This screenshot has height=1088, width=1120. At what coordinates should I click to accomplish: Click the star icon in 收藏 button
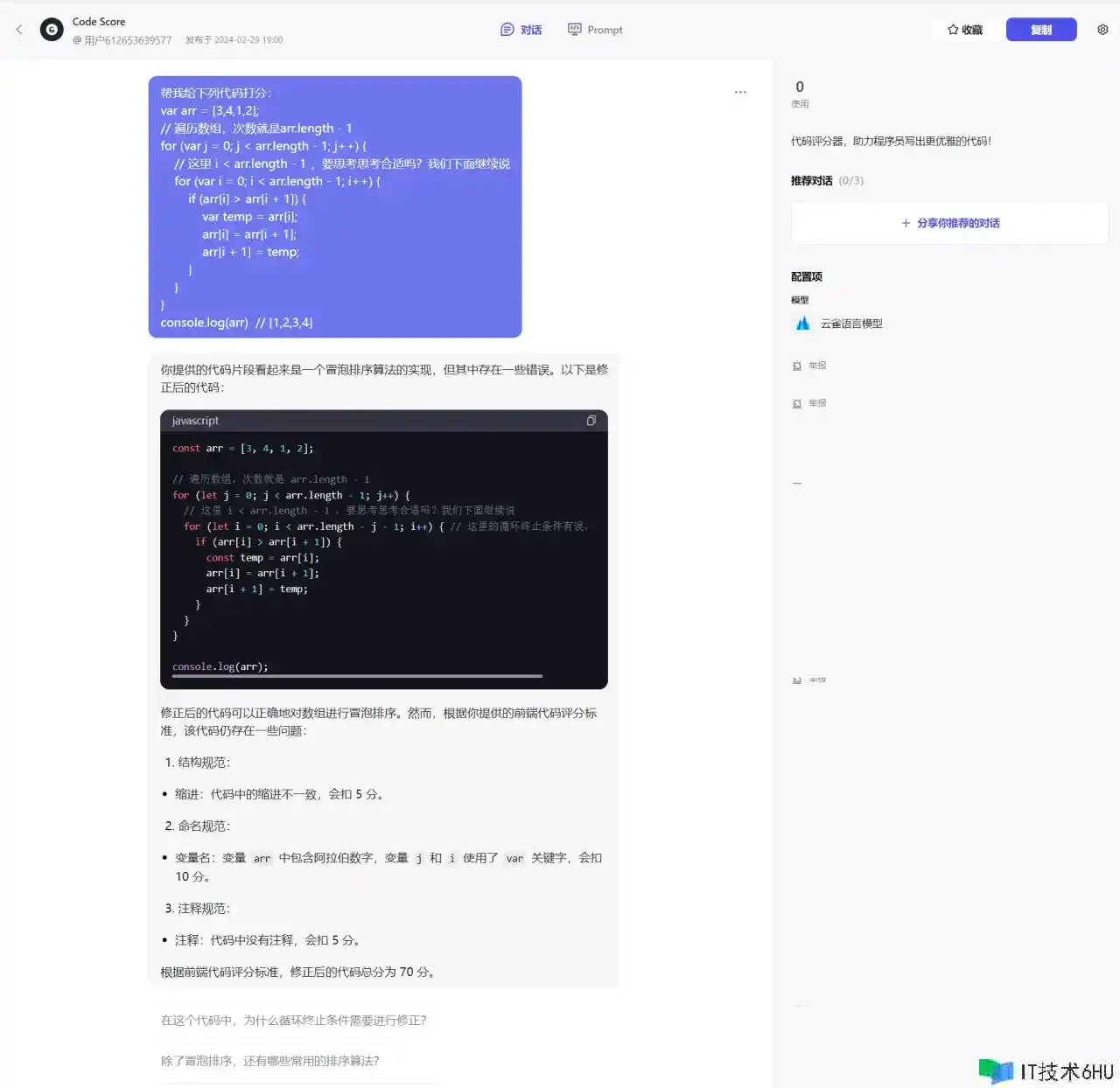point(953,30)
